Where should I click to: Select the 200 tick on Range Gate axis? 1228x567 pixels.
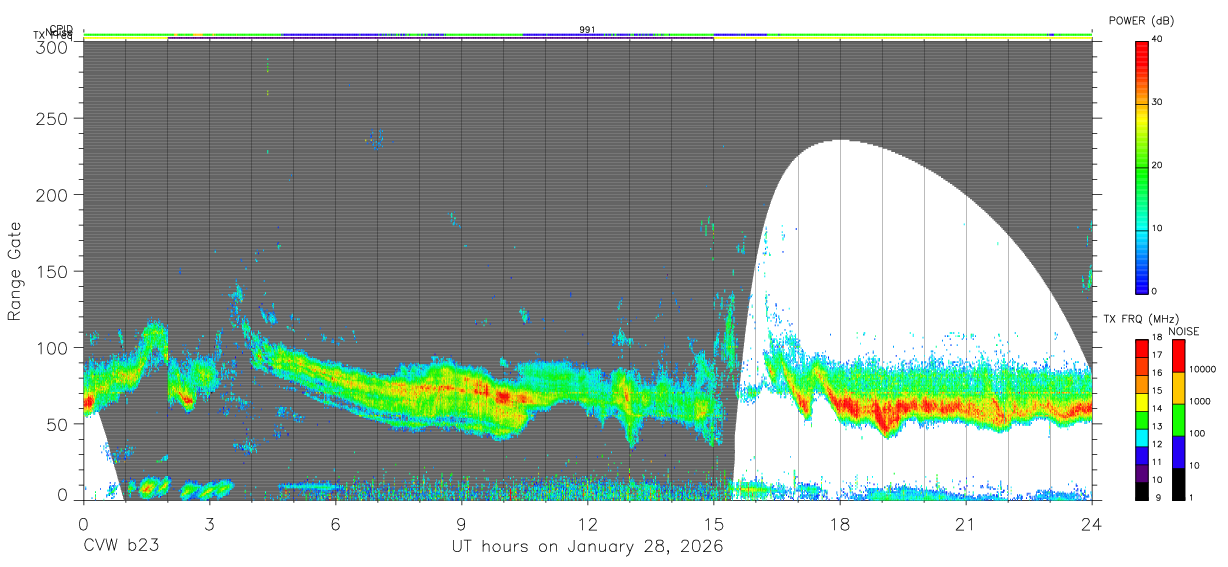(51, 195)
